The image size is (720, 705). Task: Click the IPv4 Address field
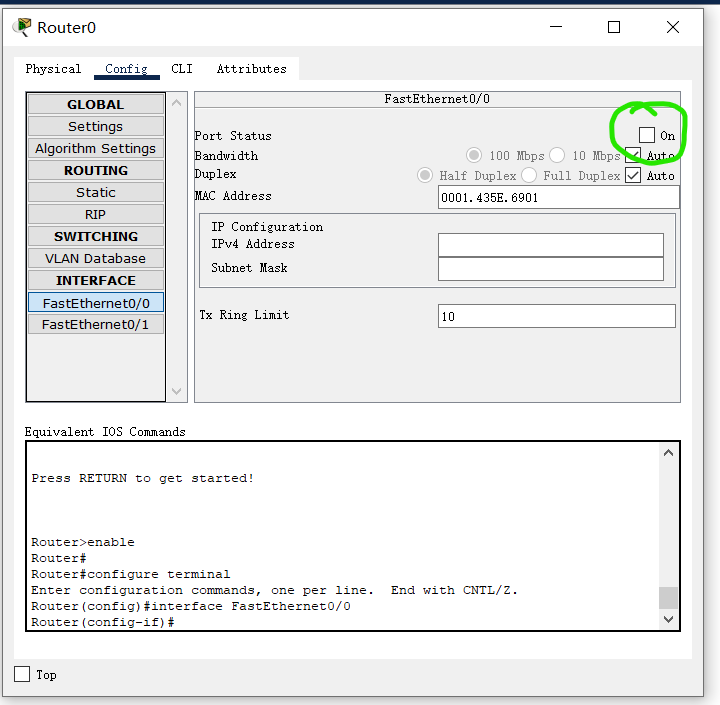[x=551, y=245]
